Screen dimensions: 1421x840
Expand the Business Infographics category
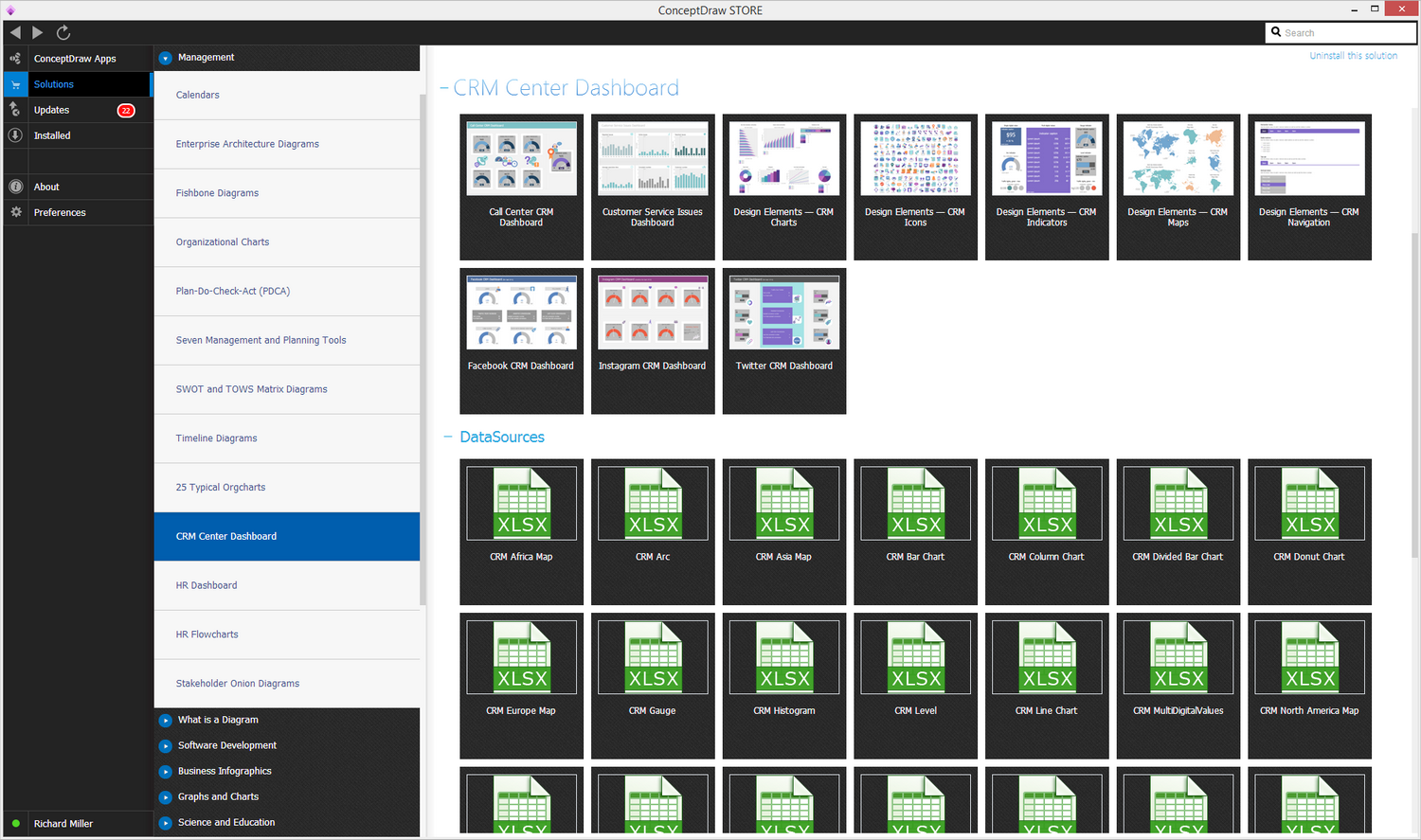[166, 772]
